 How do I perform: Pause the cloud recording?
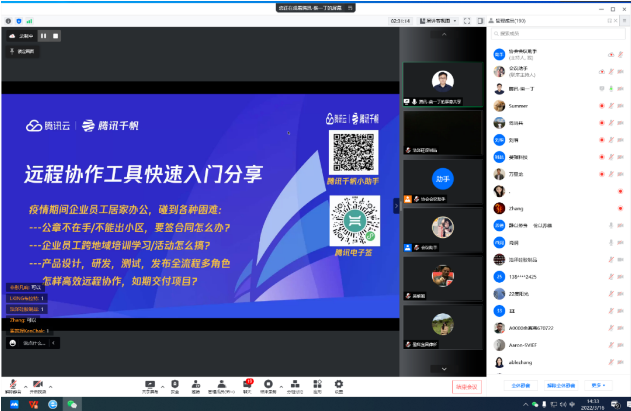click(43, 36)
